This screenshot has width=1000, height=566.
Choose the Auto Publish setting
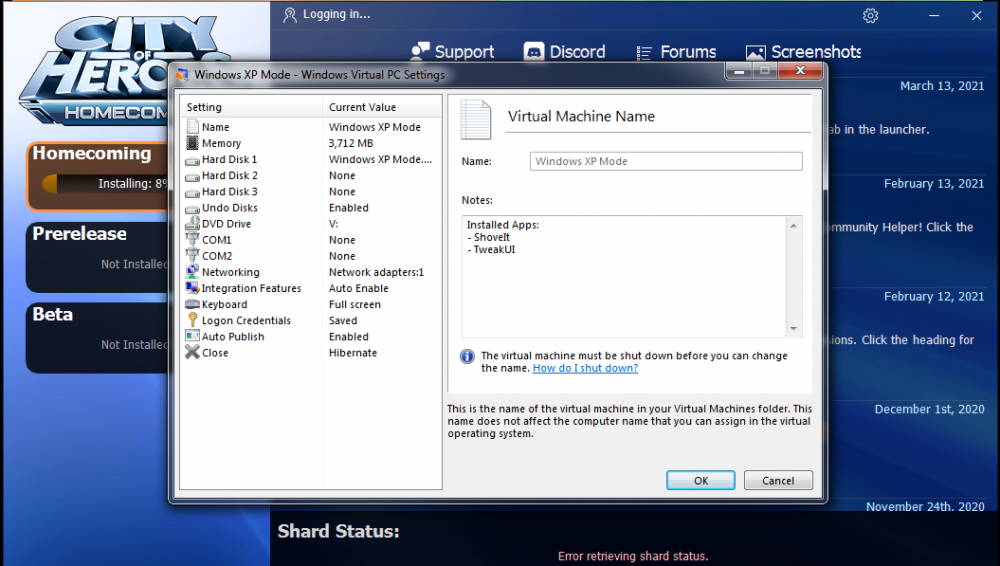tap(233, 337)
